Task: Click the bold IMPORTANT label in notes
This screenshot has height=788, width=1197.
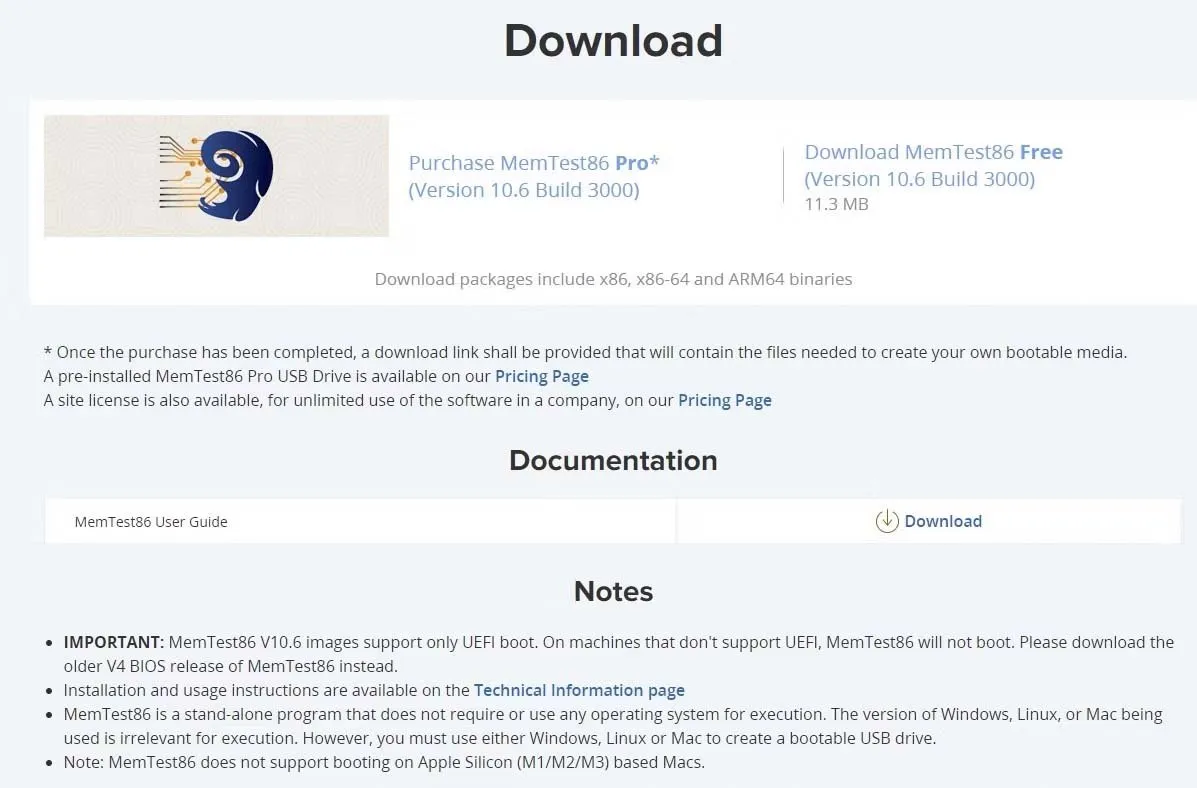Action: tap(113, 642)
